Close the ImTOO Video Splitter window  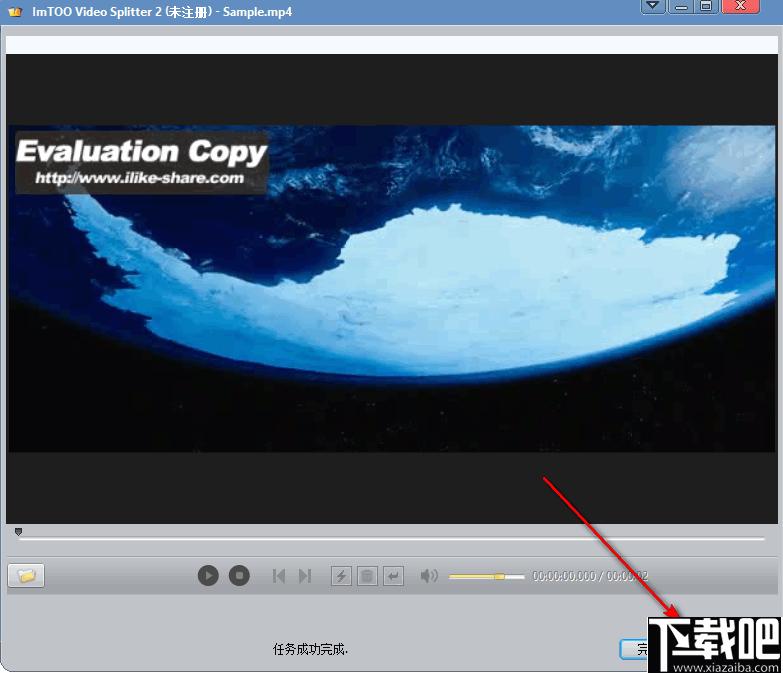point(741,6)
